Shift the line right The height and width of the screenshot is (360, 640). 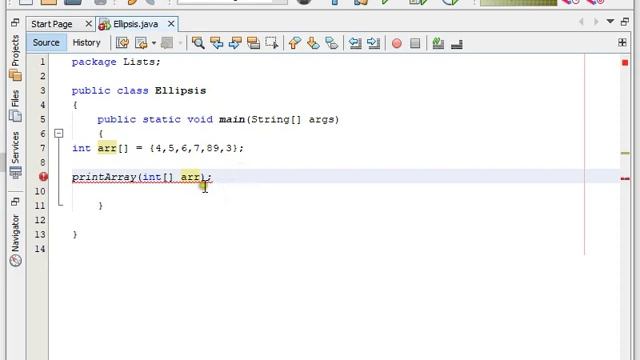(x=373, y=43)
